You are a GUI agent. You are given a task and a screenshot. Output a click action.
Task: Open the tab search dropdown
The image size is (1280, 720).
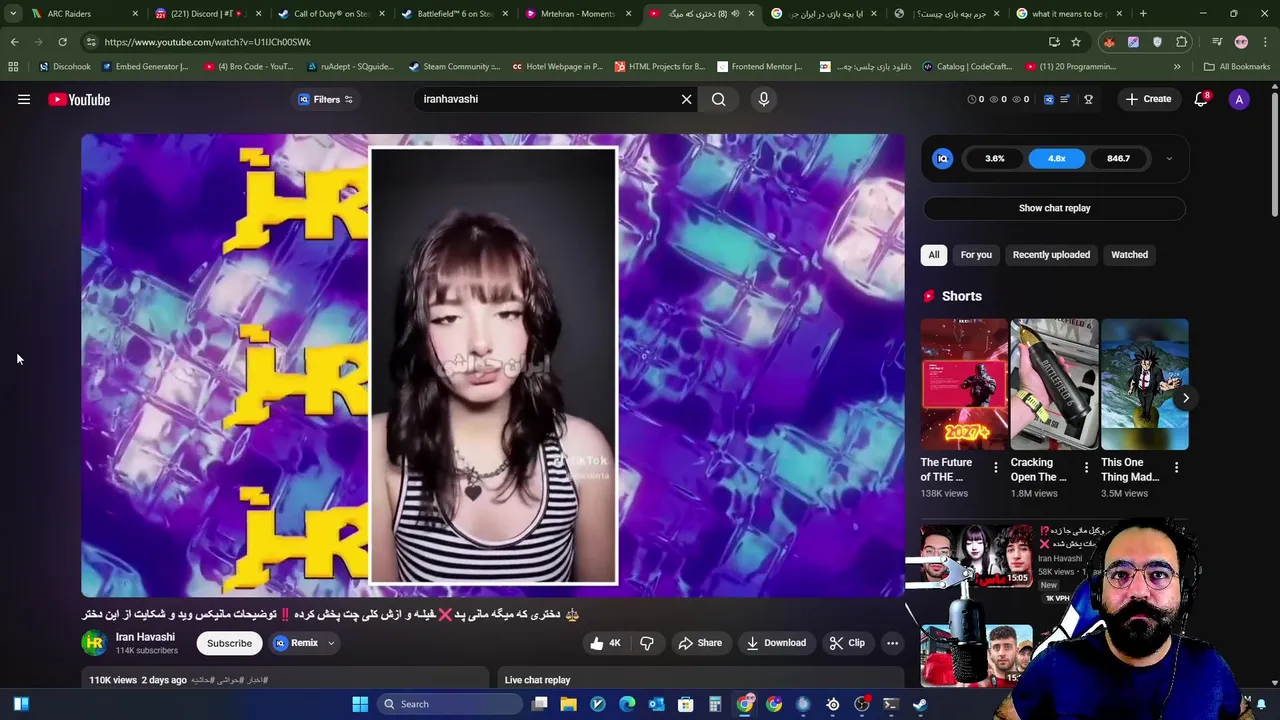tap(12, 14)
